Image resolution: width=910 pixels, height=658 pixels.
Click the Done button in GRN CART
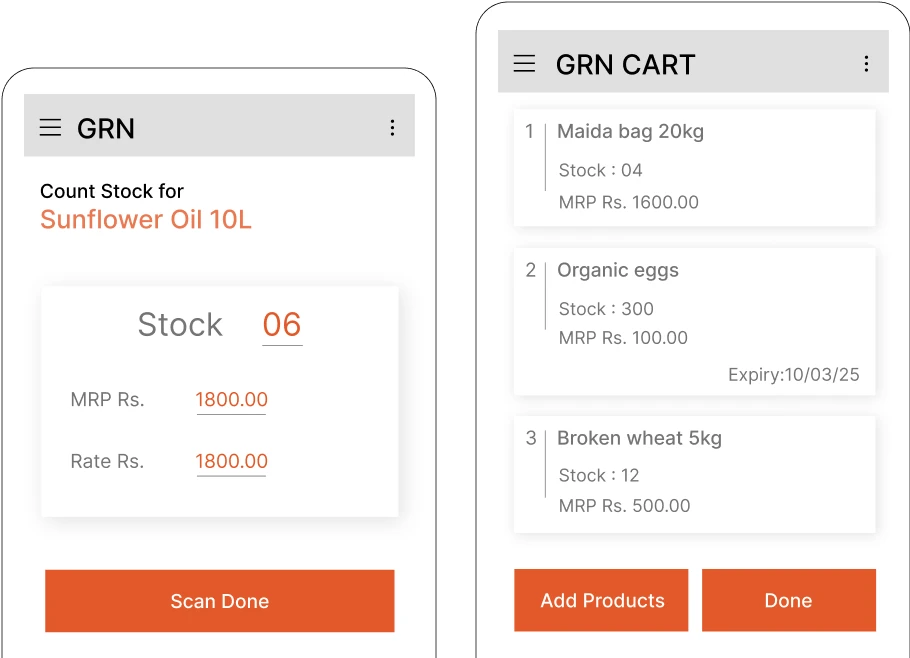pyautogui.click(x=789, y=600)
